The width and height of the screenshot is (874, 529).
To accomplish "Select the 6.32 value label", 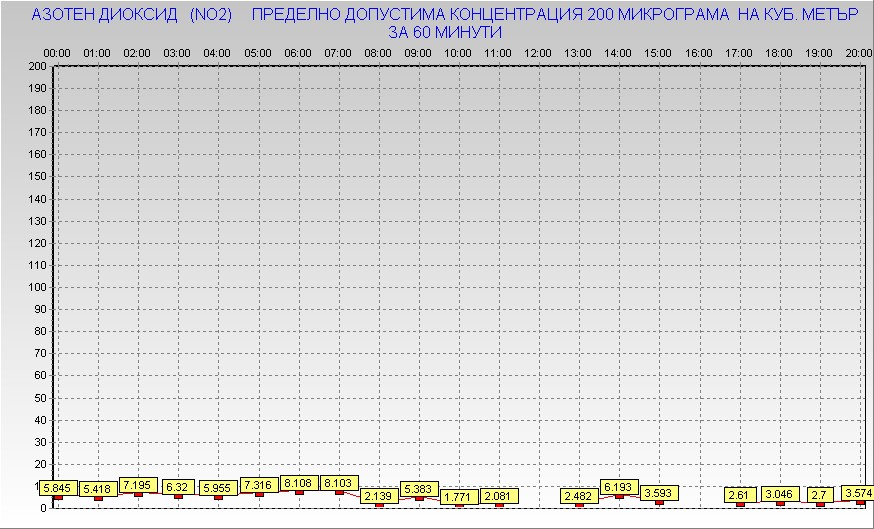I will (x=178, y=487).
